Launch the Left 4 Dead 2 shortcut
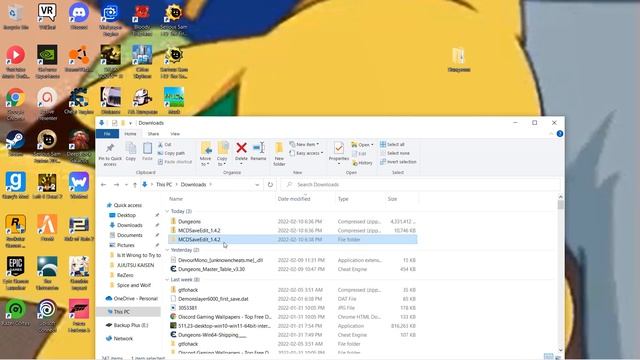 (47, 186)
